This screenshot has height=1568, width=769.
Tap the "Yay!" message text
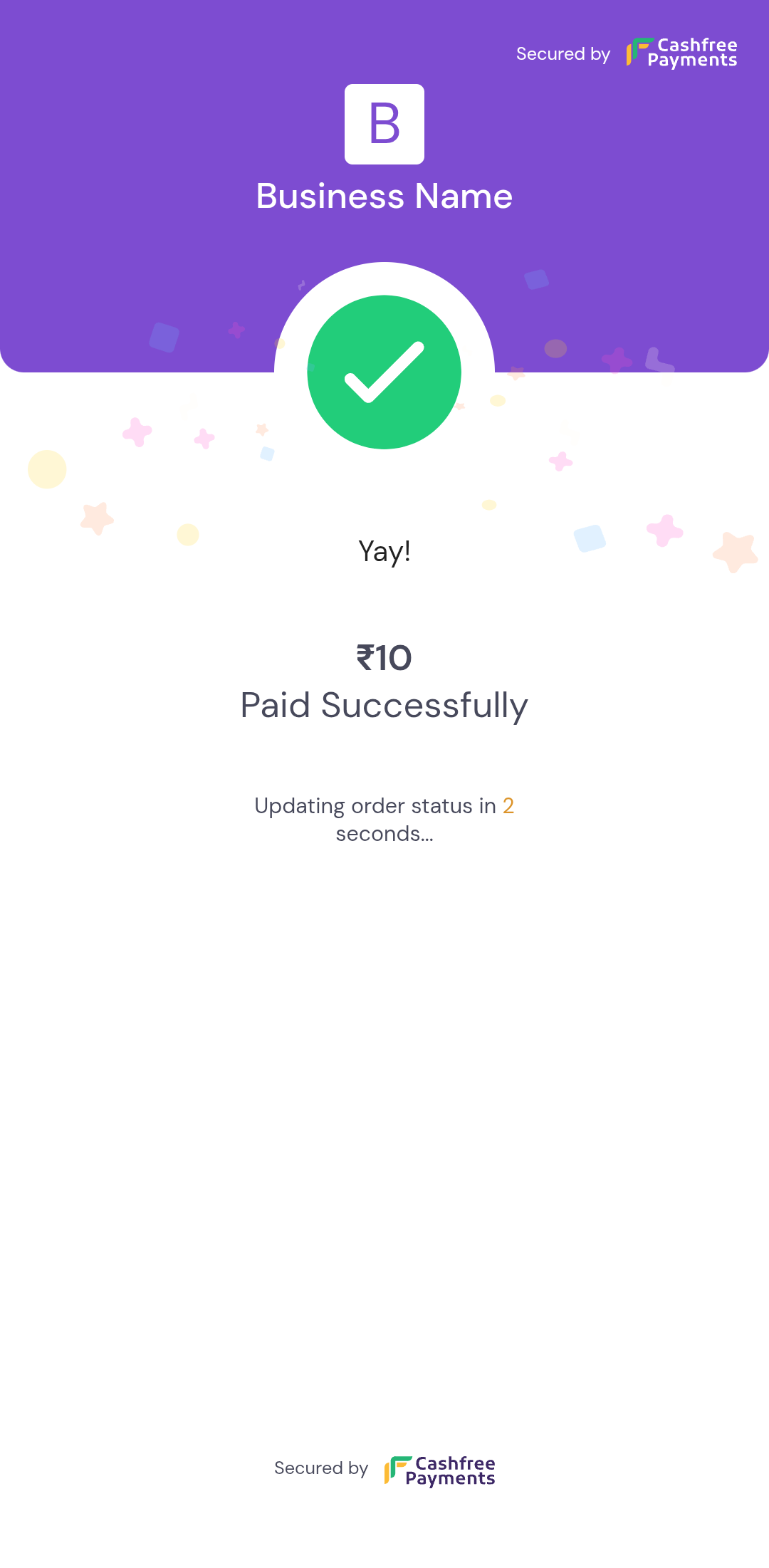coord(384,551)
